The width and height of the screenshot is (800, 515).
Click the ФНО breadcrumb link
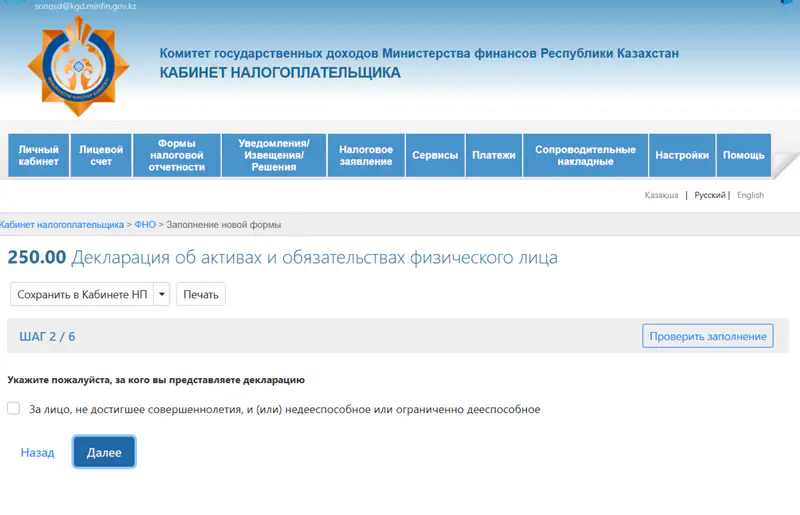click(x=147, y=224)
